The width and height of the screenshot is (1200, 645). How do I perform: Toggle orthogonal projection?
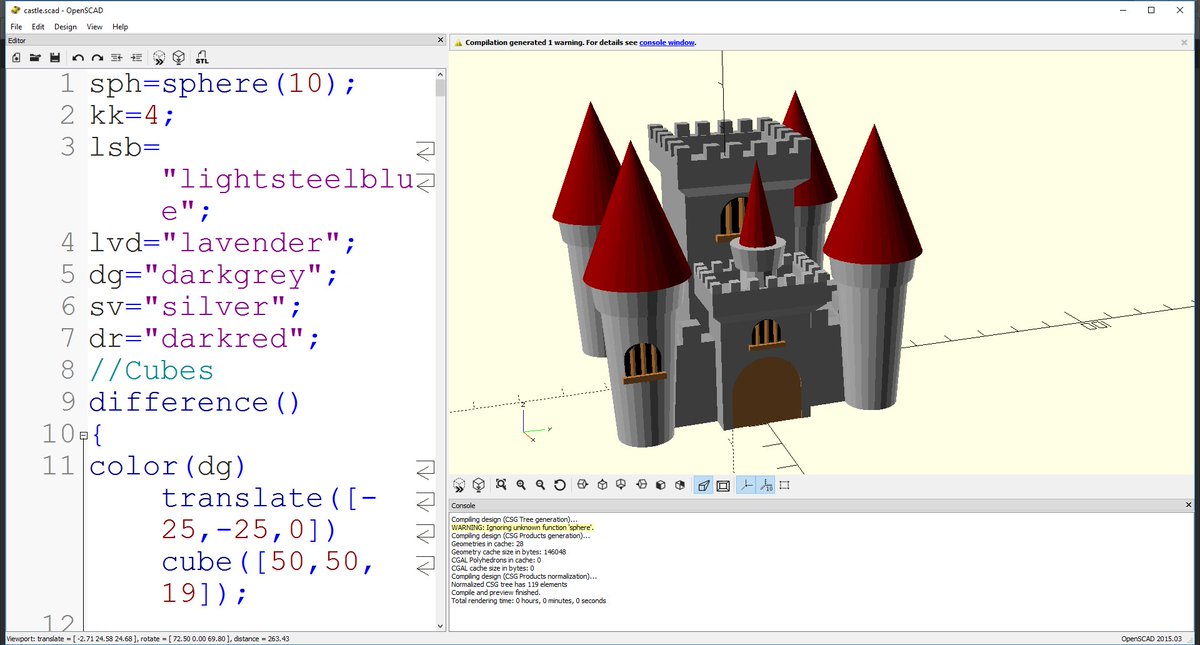[723, 485]
